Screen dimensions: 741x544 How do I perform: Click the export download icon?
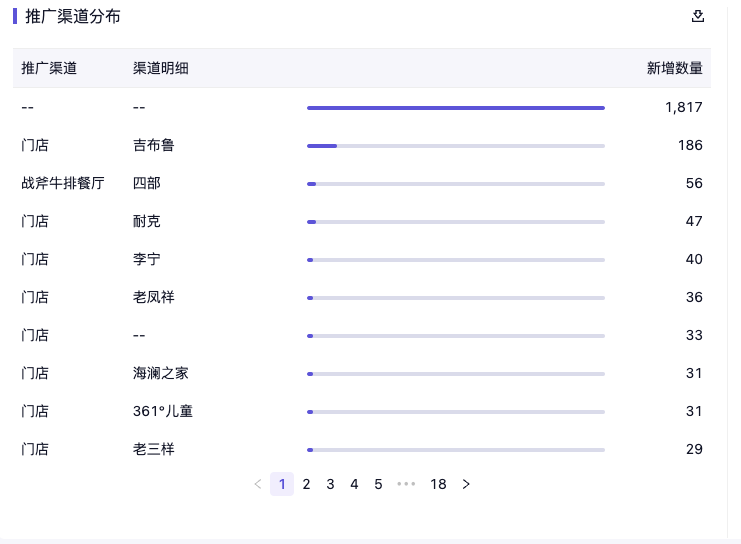coord(698,16)
